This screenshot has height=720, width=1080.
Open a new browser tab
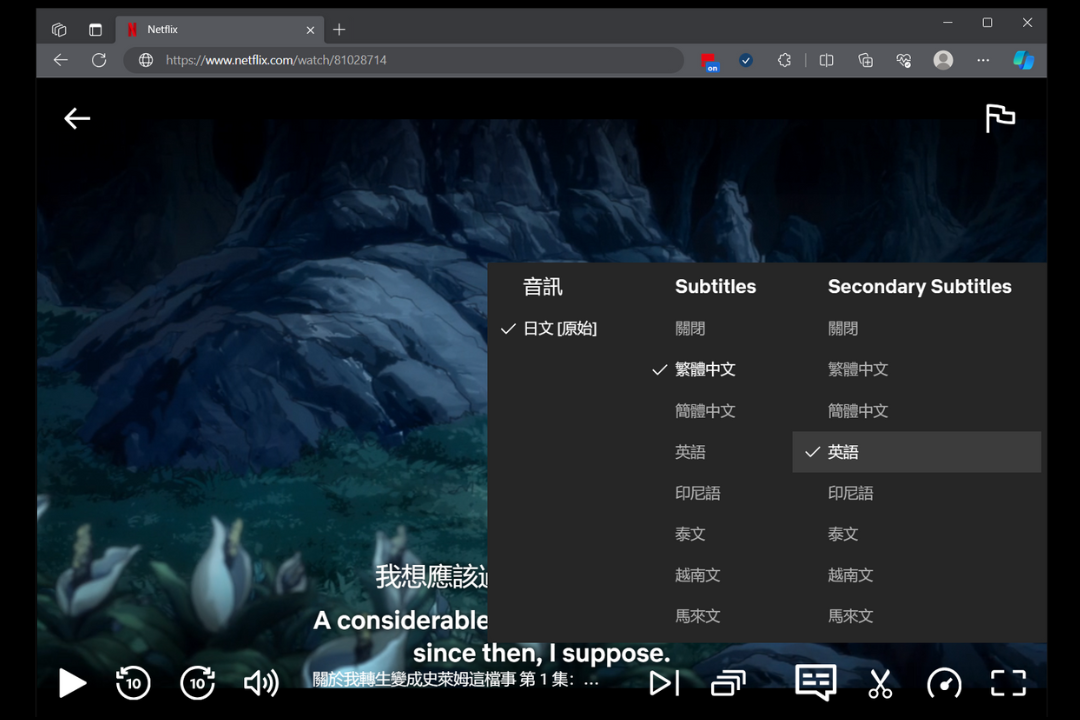(339, 30)
